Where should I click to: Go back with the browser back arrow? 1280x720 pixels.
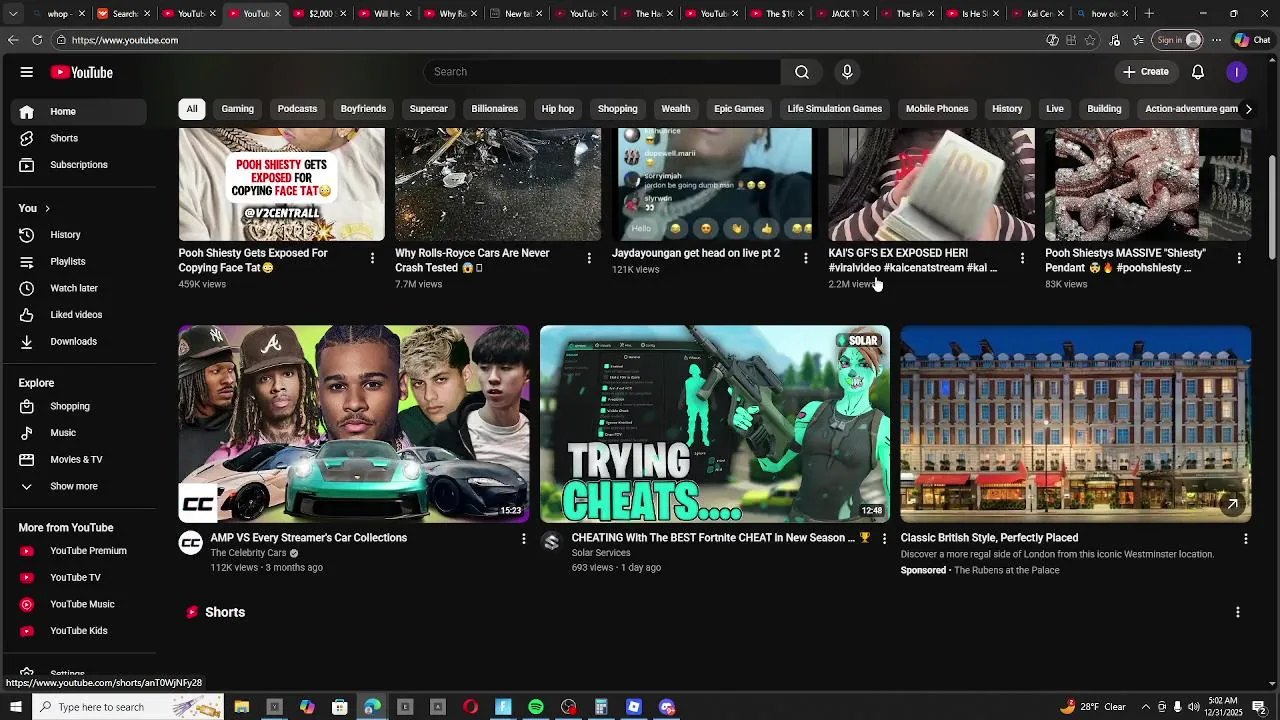[x=13, y=40]
